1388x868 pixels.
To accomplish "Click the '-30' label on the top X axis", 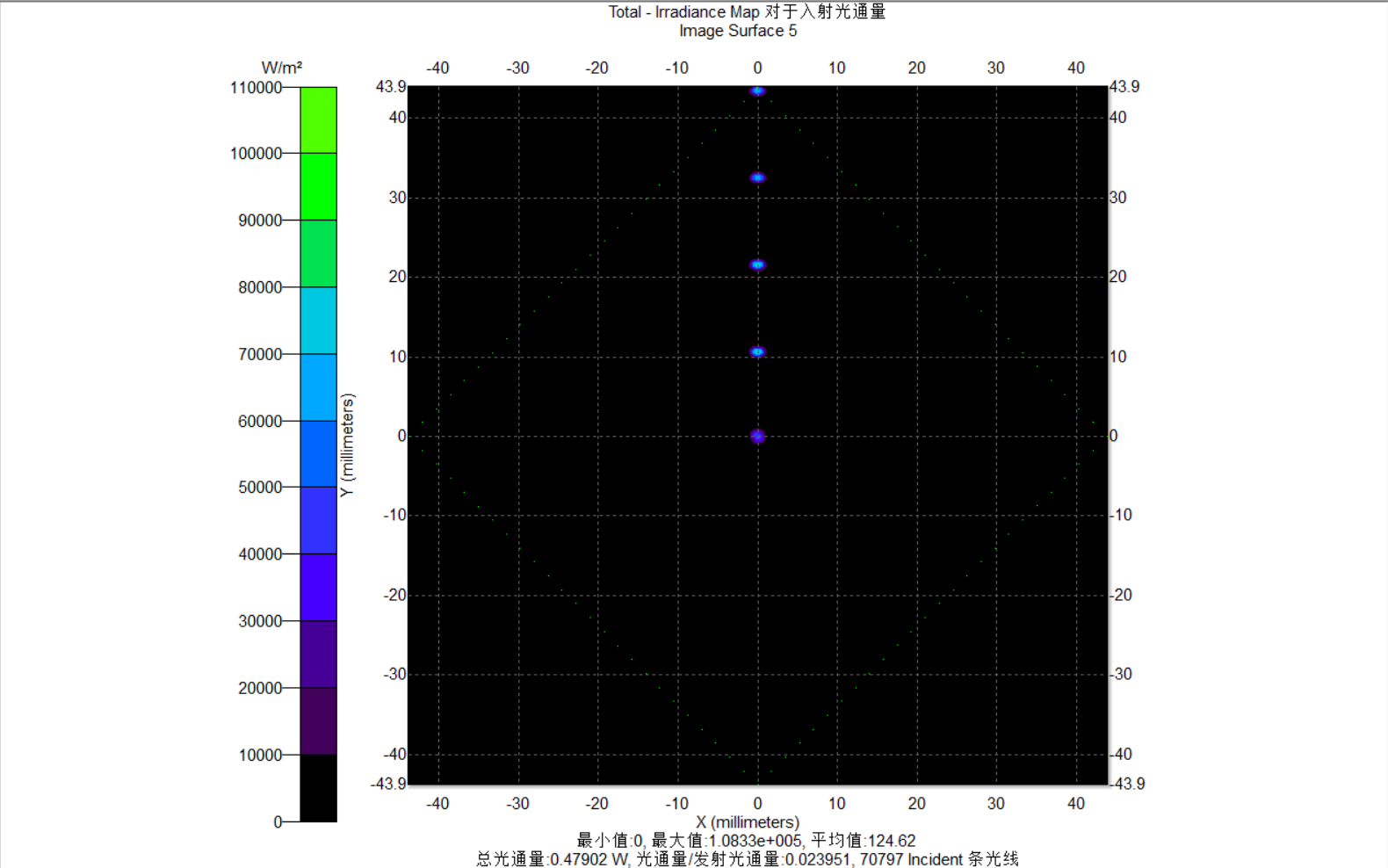I will coord(517,68).
